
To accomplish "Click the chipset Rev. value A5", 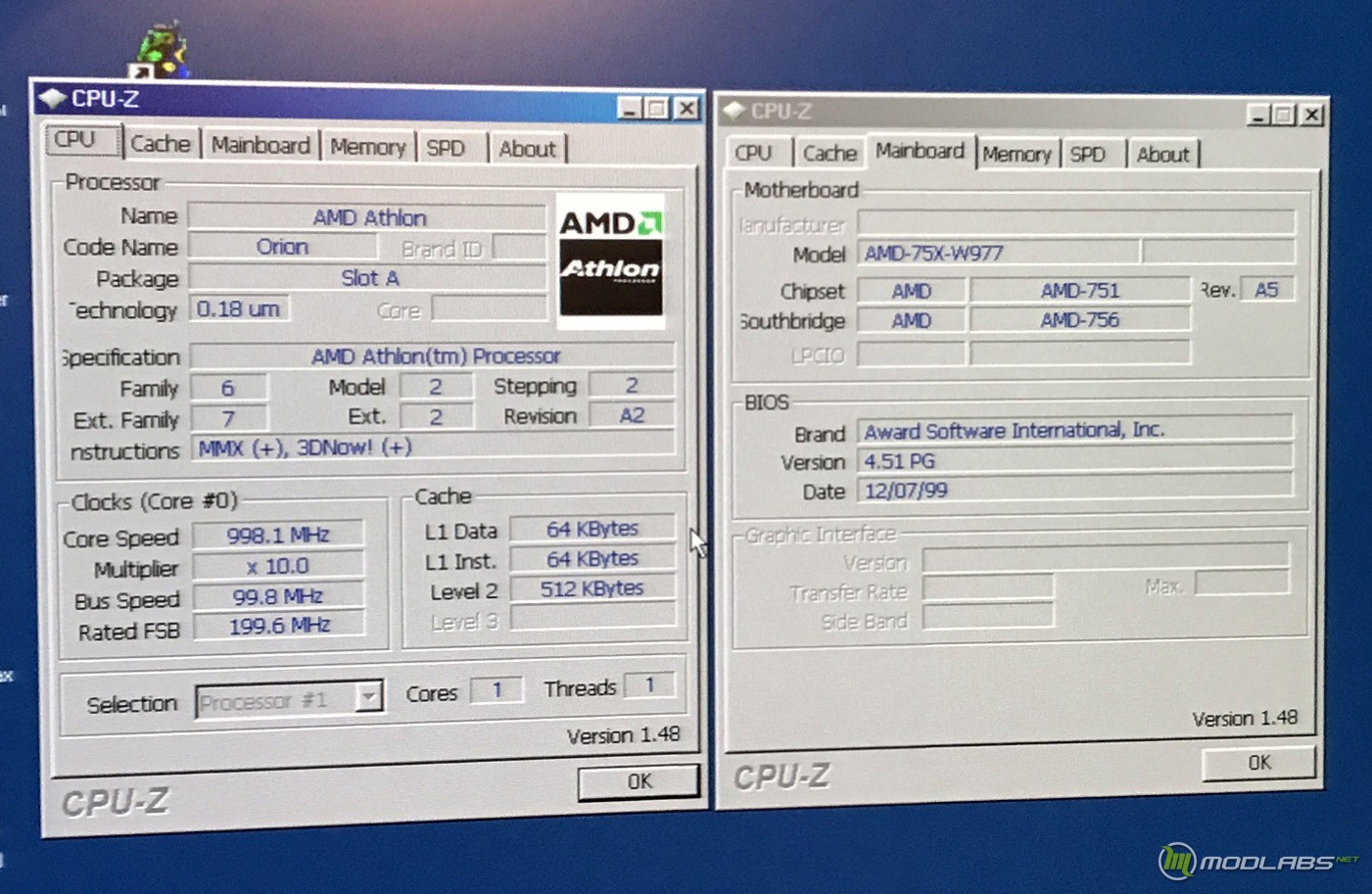I will tap(1266, 290).
